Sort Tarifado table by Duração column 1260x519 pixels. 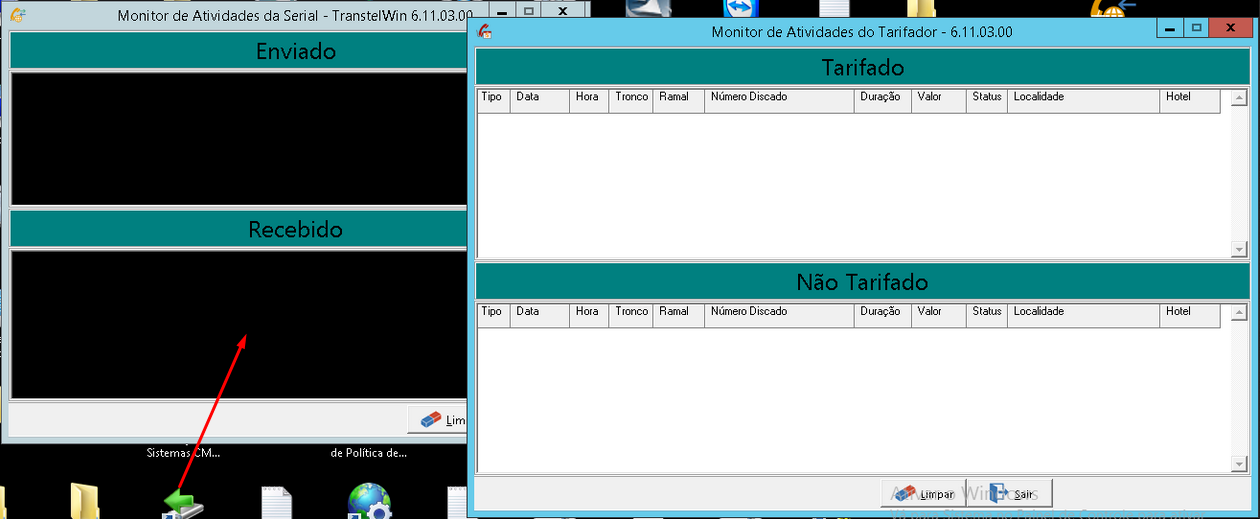883,101
